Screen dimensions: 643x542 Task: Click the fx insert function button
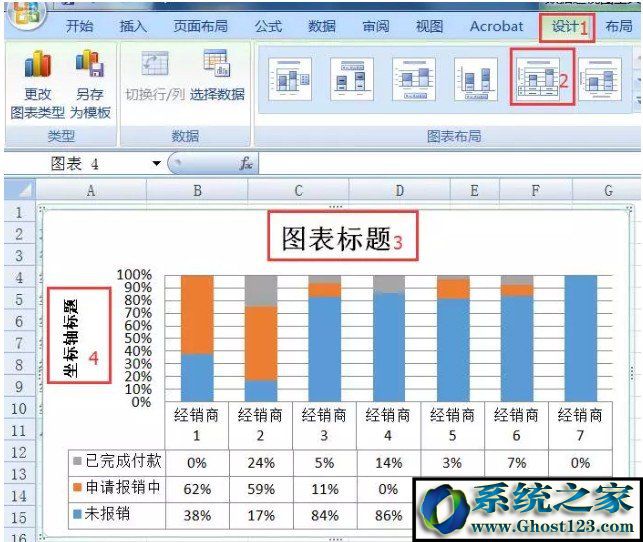point(246,164)
